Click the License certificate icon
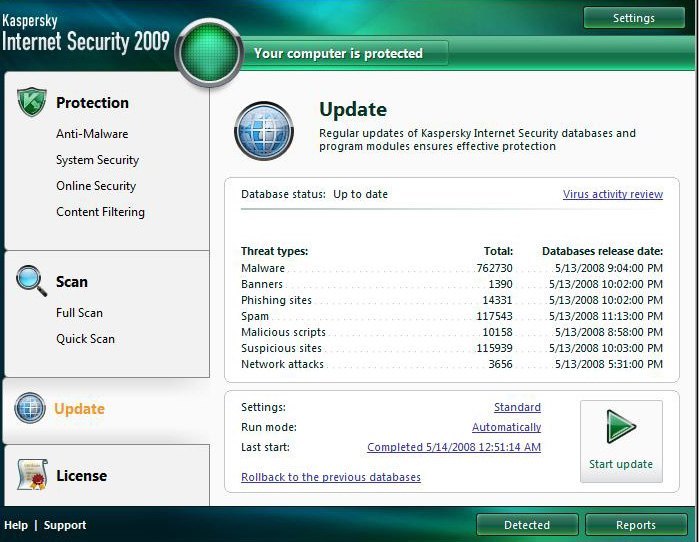Image resolution: width=699 pixels, height=542 pixels. coord(32,475)
